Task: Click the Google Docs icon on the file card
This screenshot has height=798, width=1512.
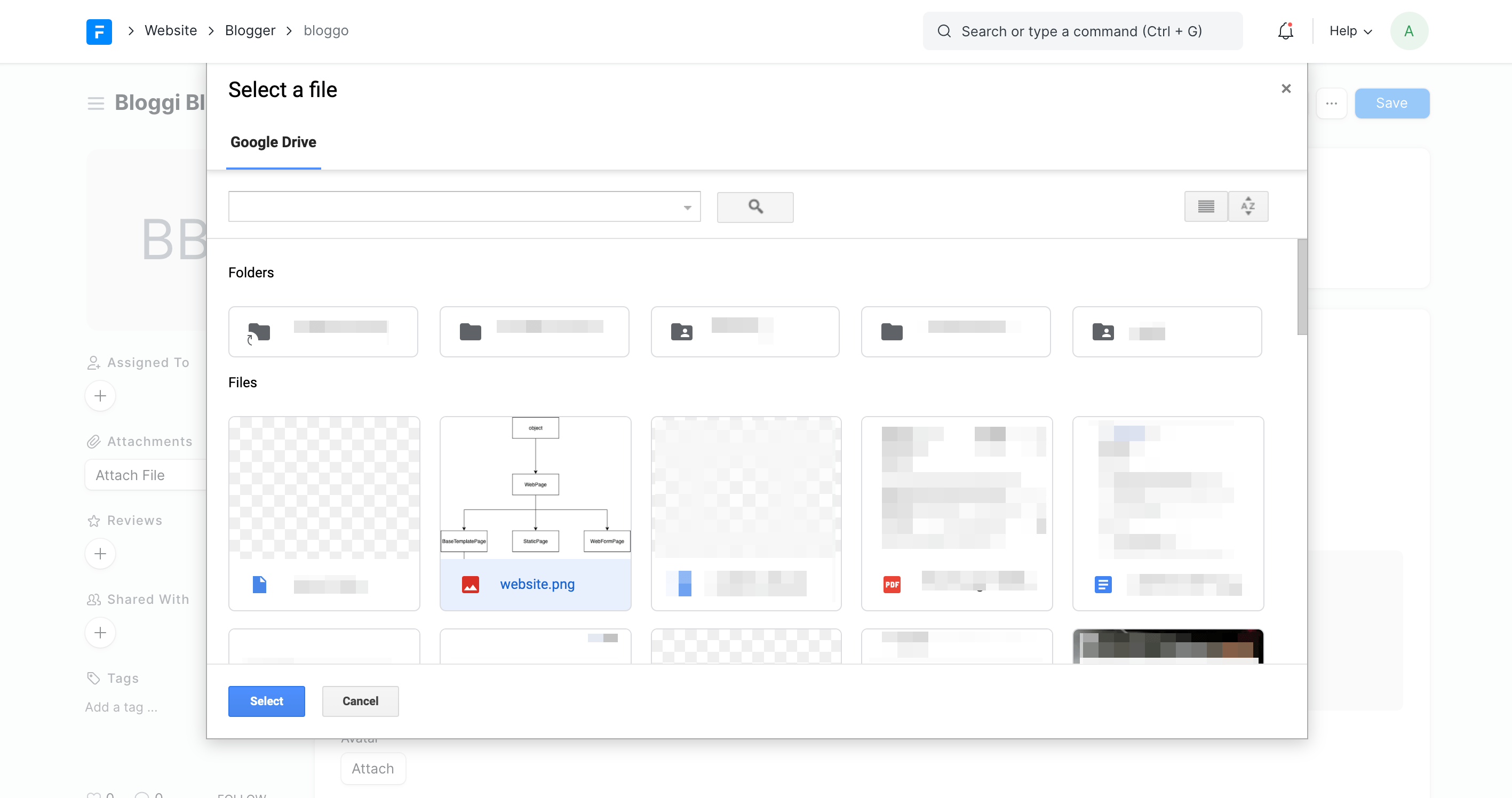Action: tap(1103, 585)
